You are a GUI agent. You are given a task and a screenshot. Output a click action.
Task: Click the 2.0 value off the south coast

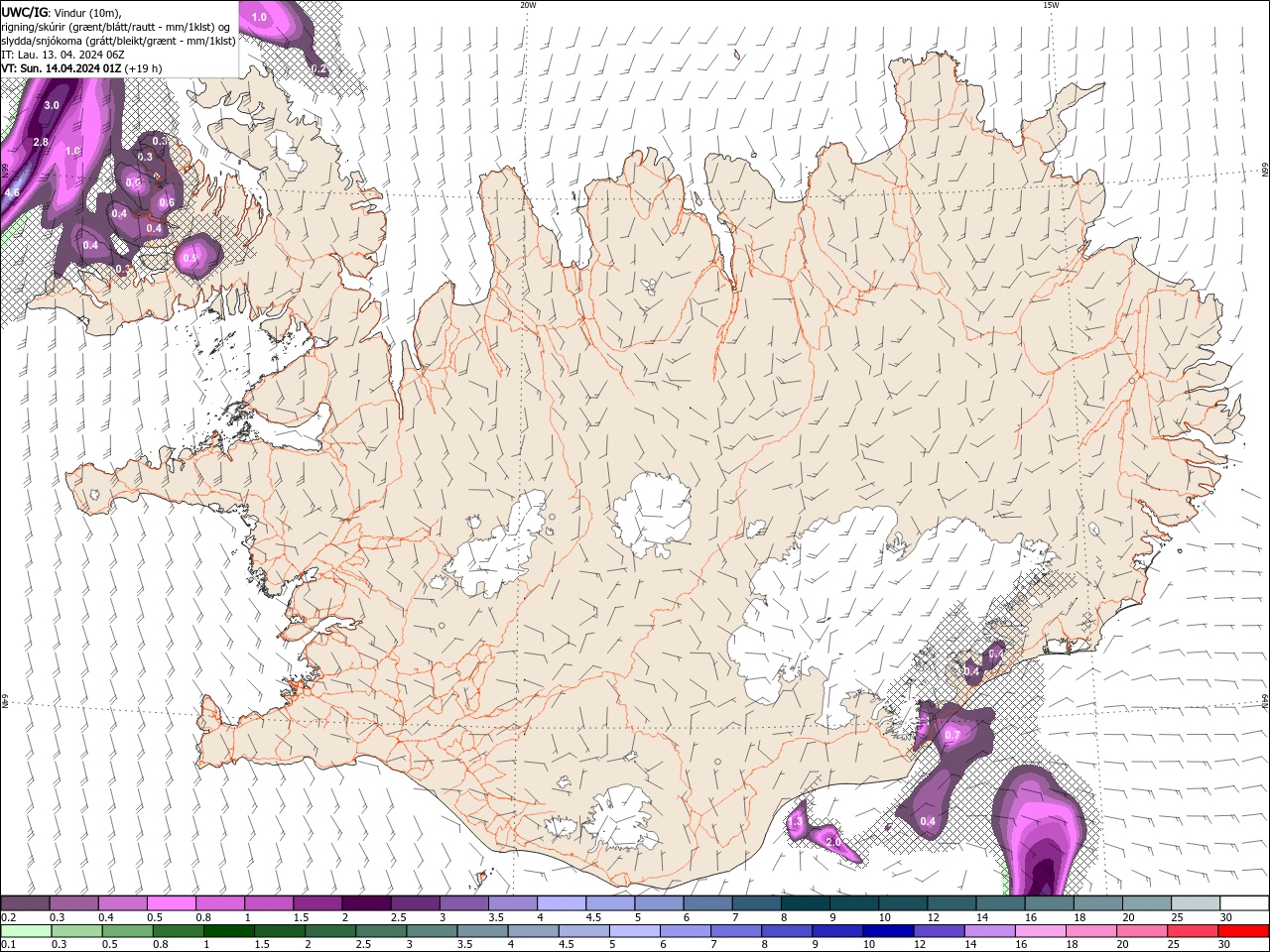point(833,842)
